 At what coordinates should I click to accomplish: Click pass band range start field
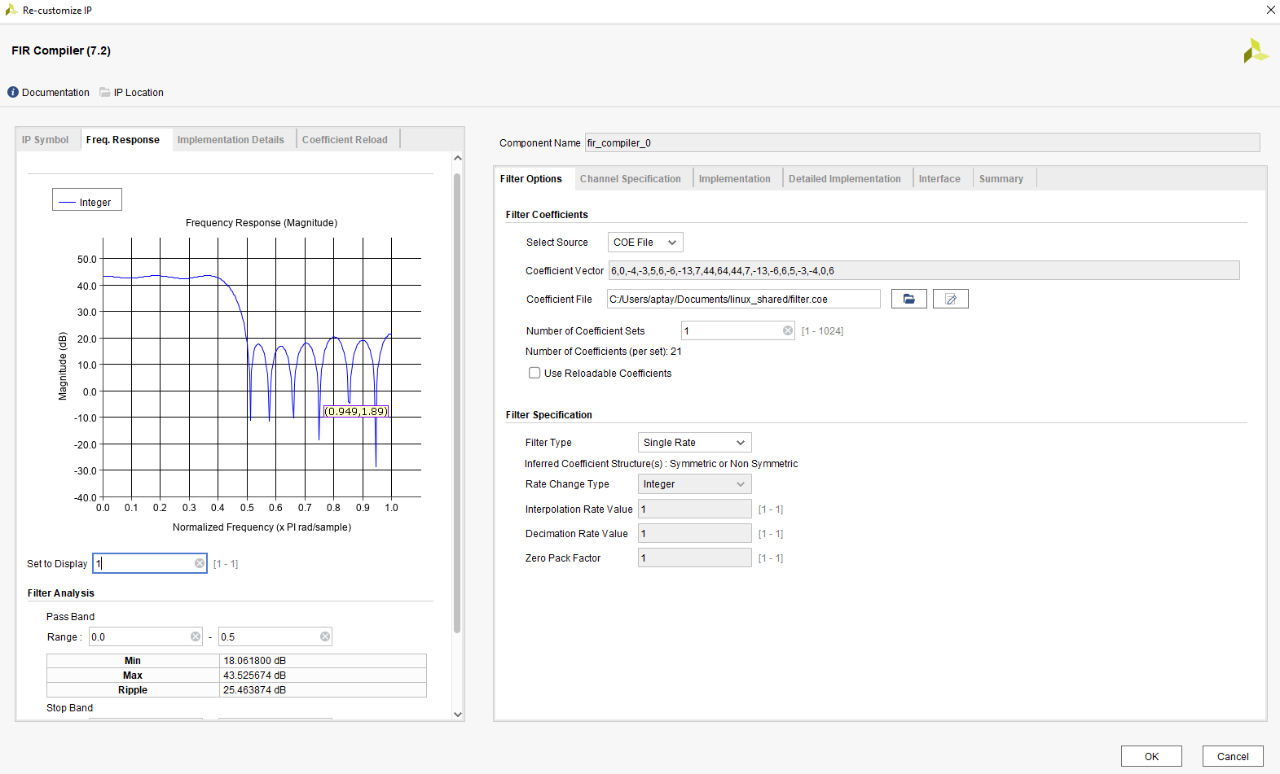[146, 637]
